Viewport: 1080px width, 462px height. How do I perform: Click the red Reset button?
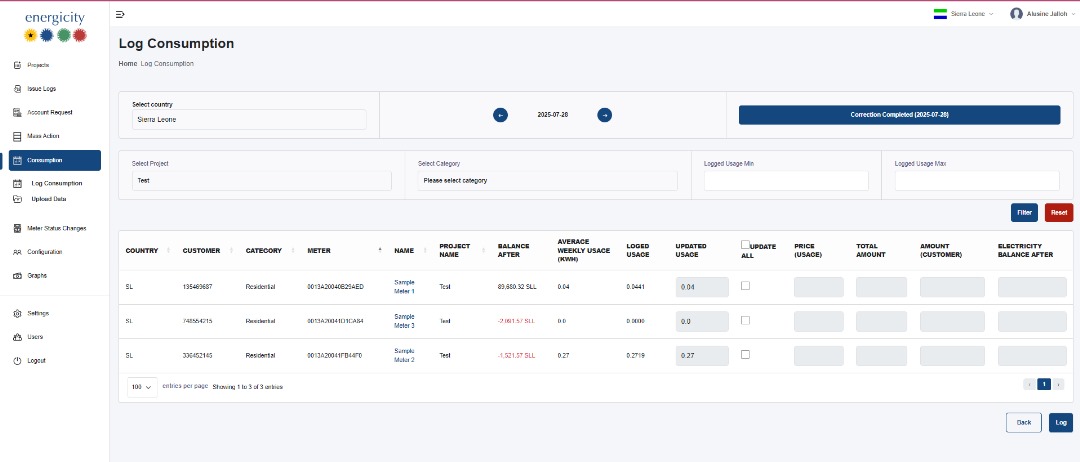click(x=1059, y=213)
